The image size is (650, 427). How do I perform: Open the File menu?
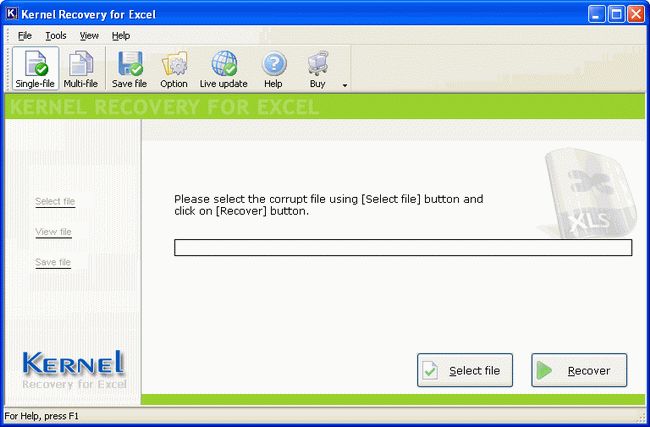tap(25, 36)
